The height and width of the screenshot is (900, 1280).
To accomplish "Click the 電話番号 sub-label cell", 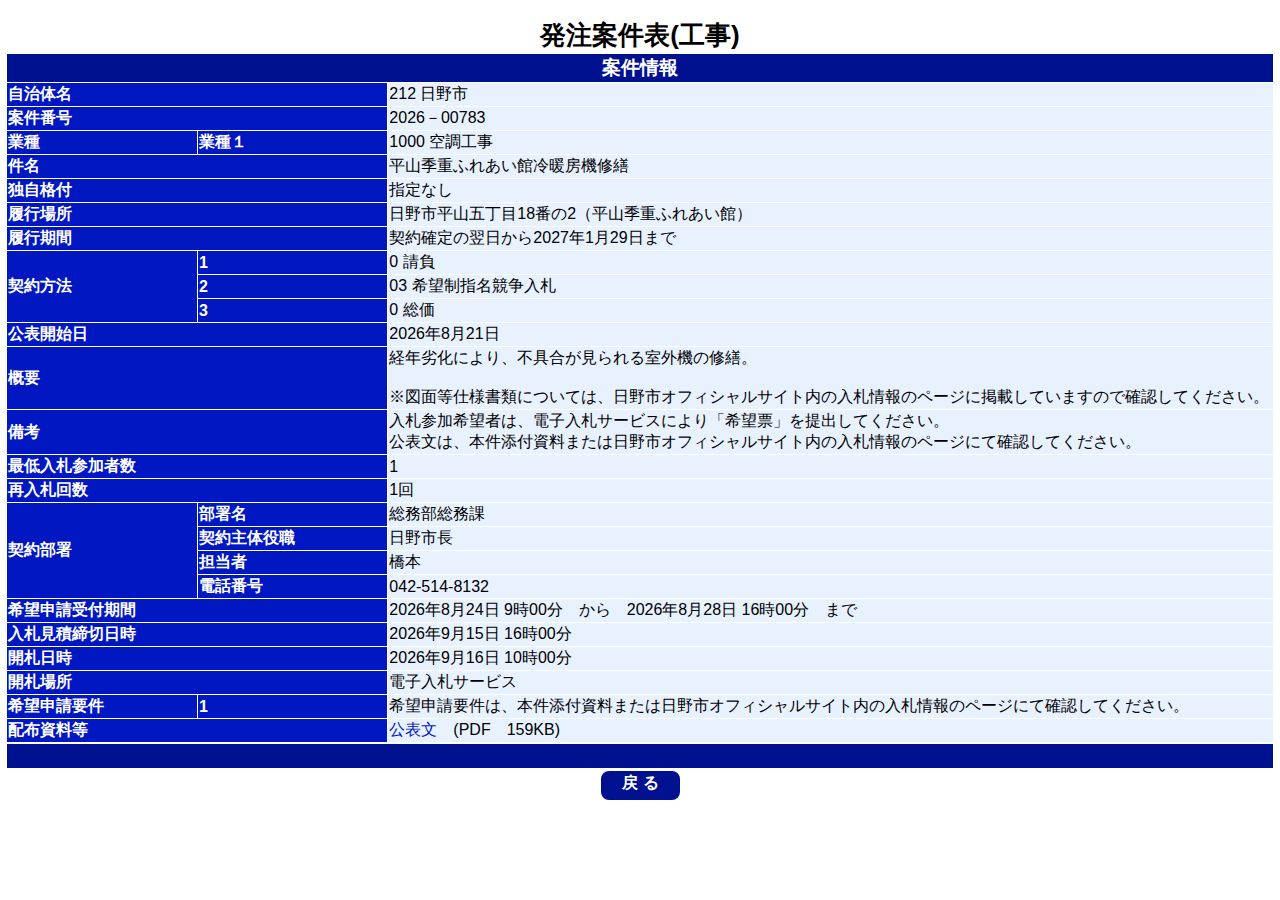I will click(x=291, y=586).
